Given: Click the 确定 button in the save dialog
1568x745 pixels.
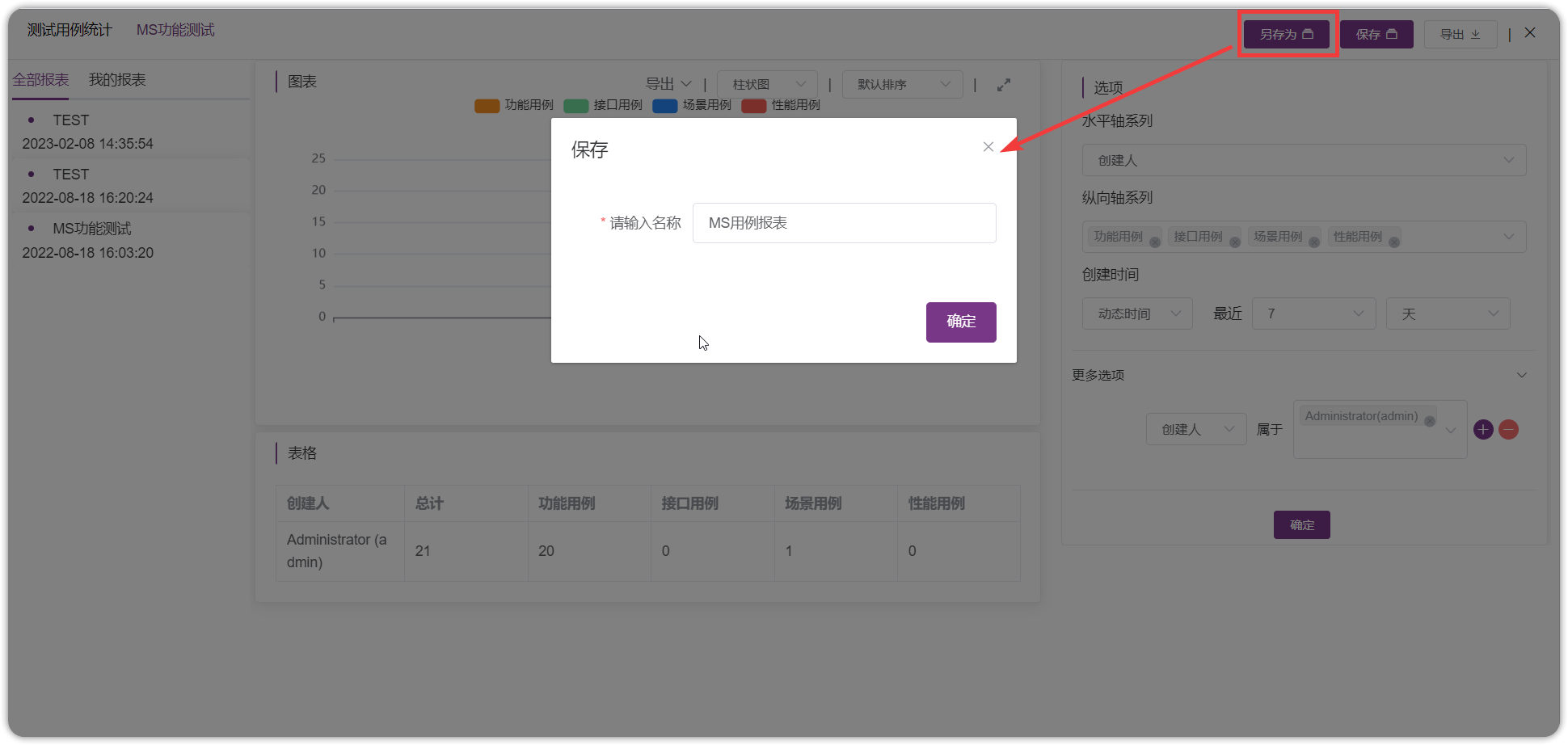Looking at the screenshot, I should (x=961, y=322).
